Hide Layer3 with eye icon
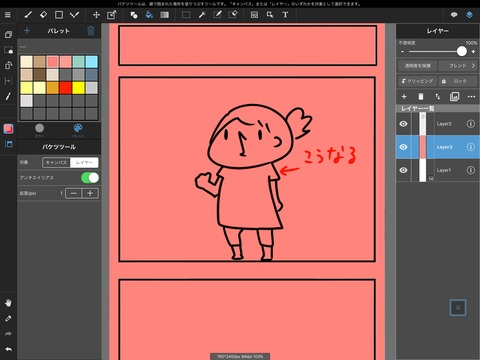This screenshot has width=480, height=360. [403, 147]
